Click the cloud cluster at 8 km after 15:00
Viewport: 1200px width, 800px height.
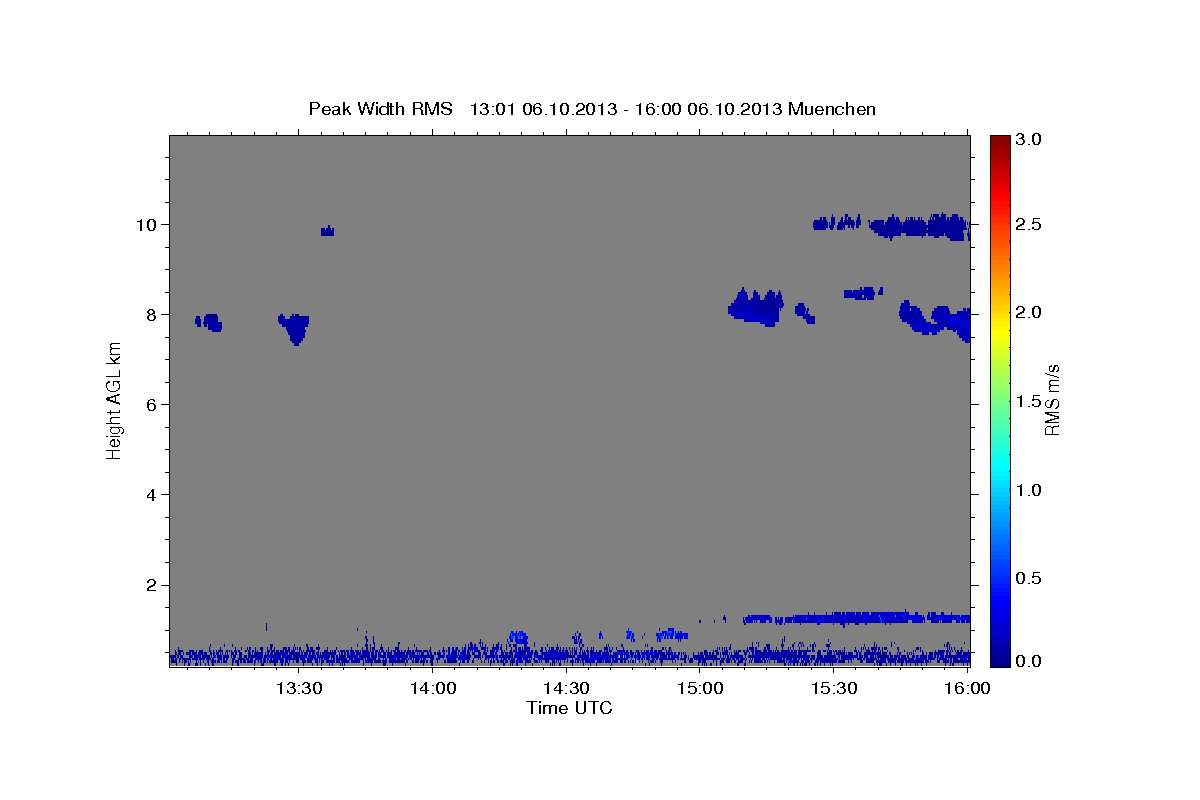(756, 308)
